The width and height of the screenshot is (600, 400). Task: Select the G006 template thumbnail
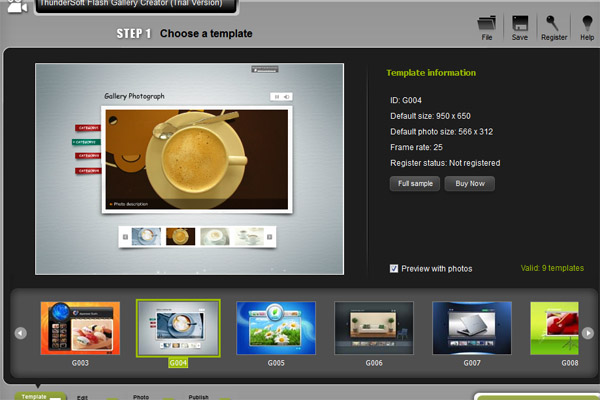point(374,328)
